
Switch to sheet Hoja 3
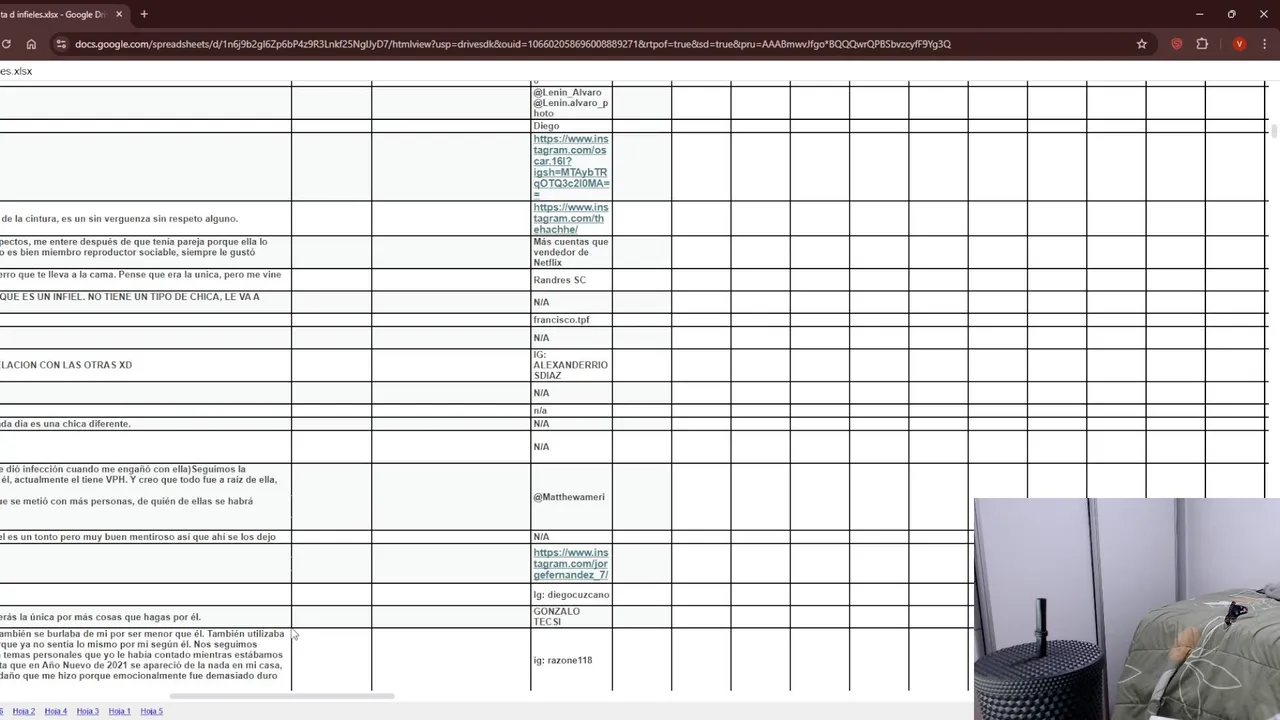pyautogui.click(x=88, y=711)
